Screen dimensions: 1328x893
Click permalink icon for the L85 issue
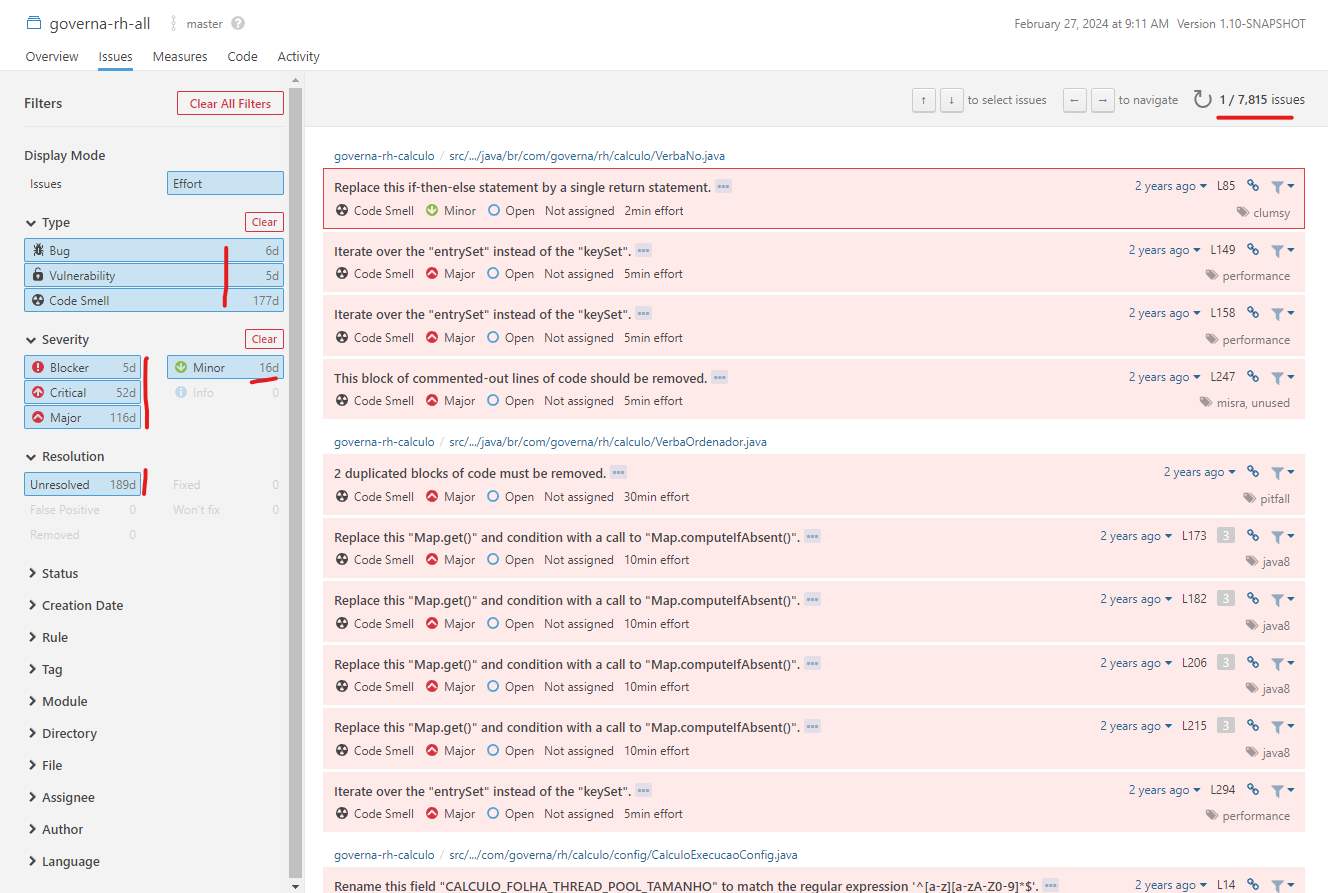(x=1253, y=186)
